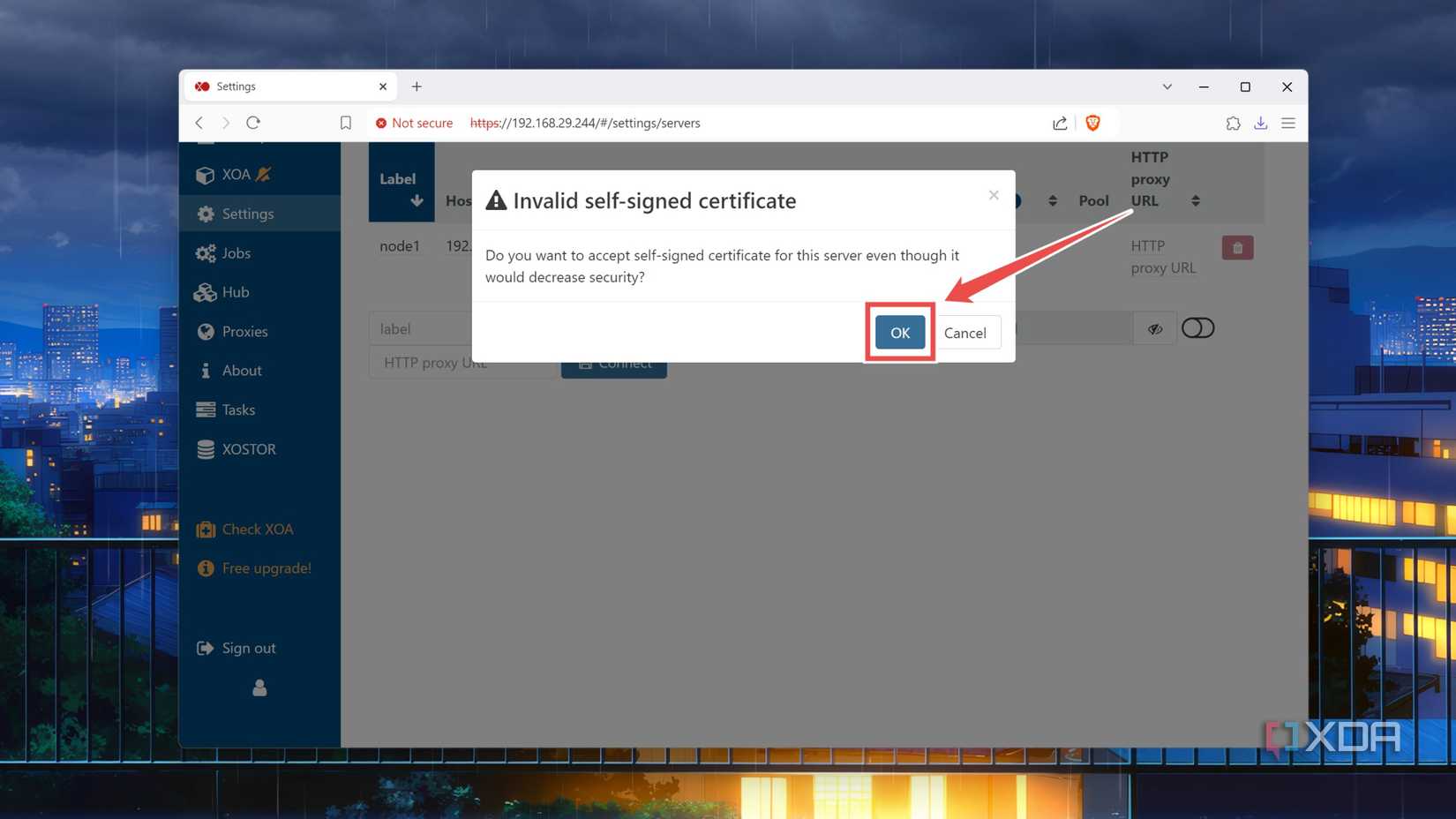Open a new browser tab
Screen dimensions: 1456x819
tap(417, 86)
